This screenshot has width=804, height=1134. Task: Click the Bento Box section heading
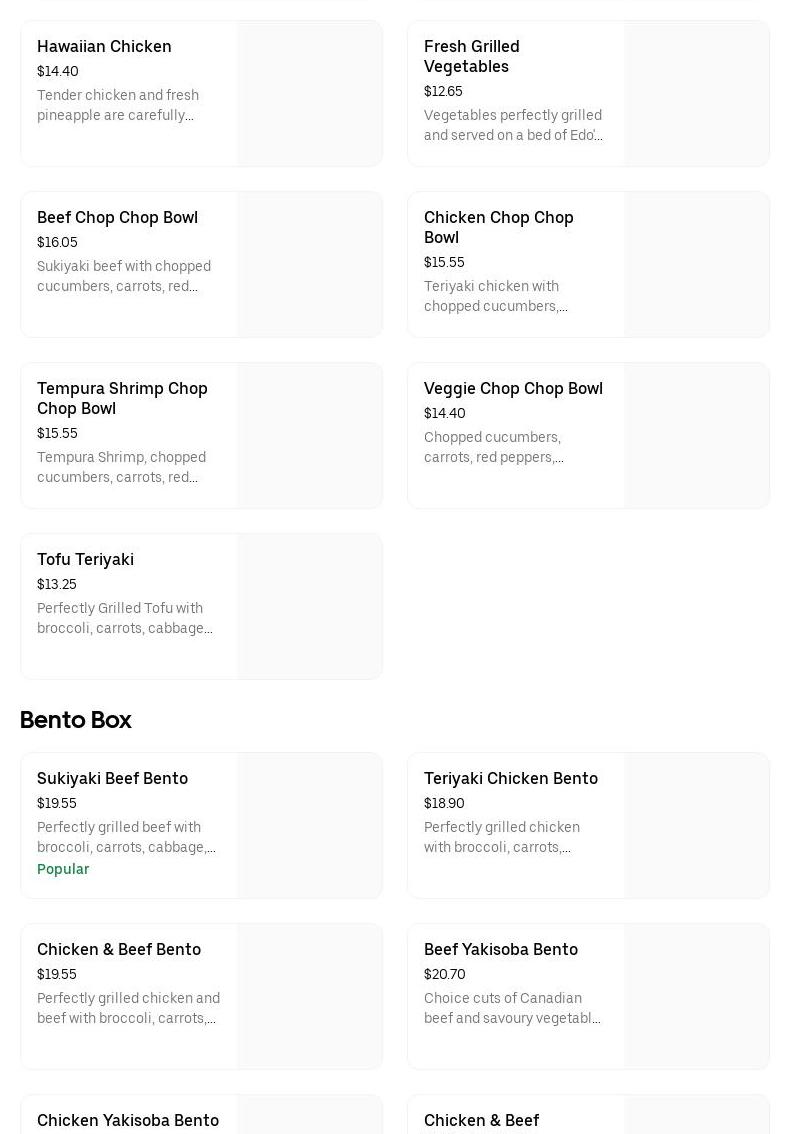point(76,720)
